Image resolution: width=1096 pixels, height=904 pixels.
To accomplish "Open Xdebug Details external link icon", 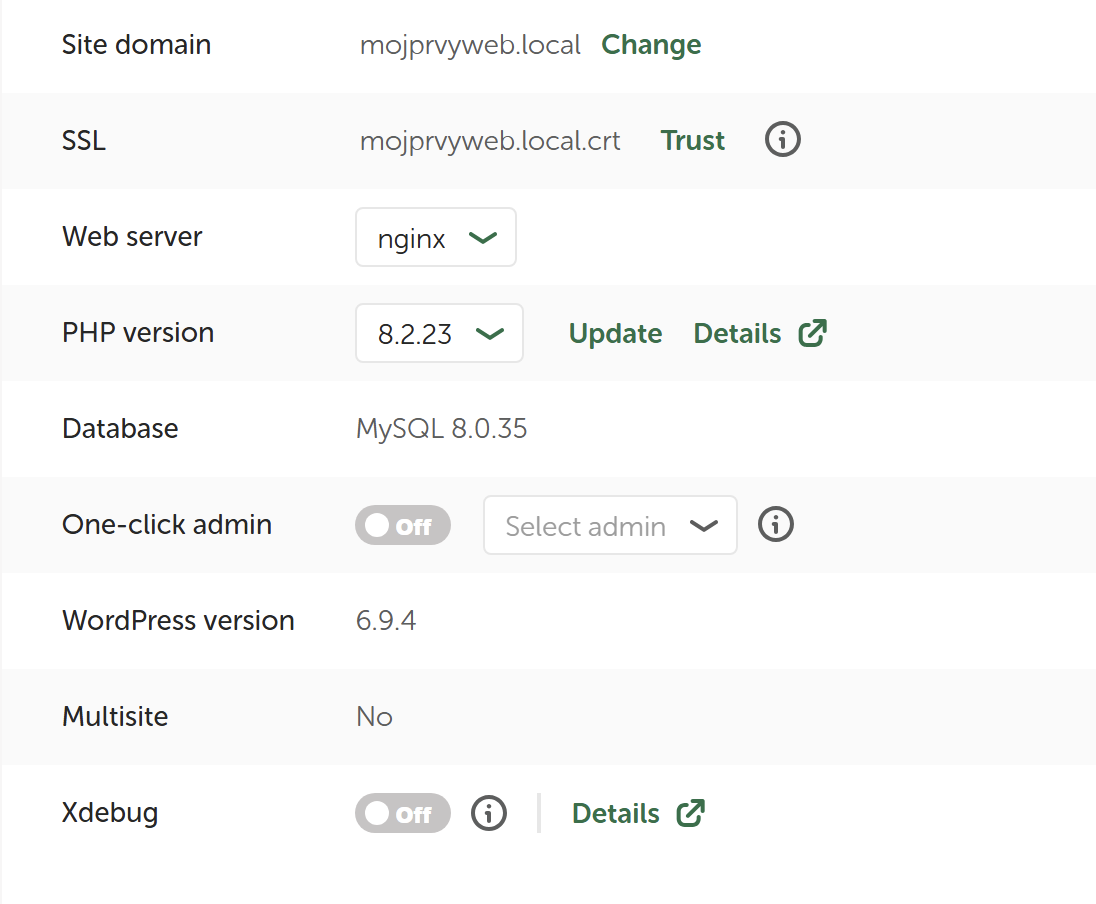I will pyautogui.click(x=691, y=813).
